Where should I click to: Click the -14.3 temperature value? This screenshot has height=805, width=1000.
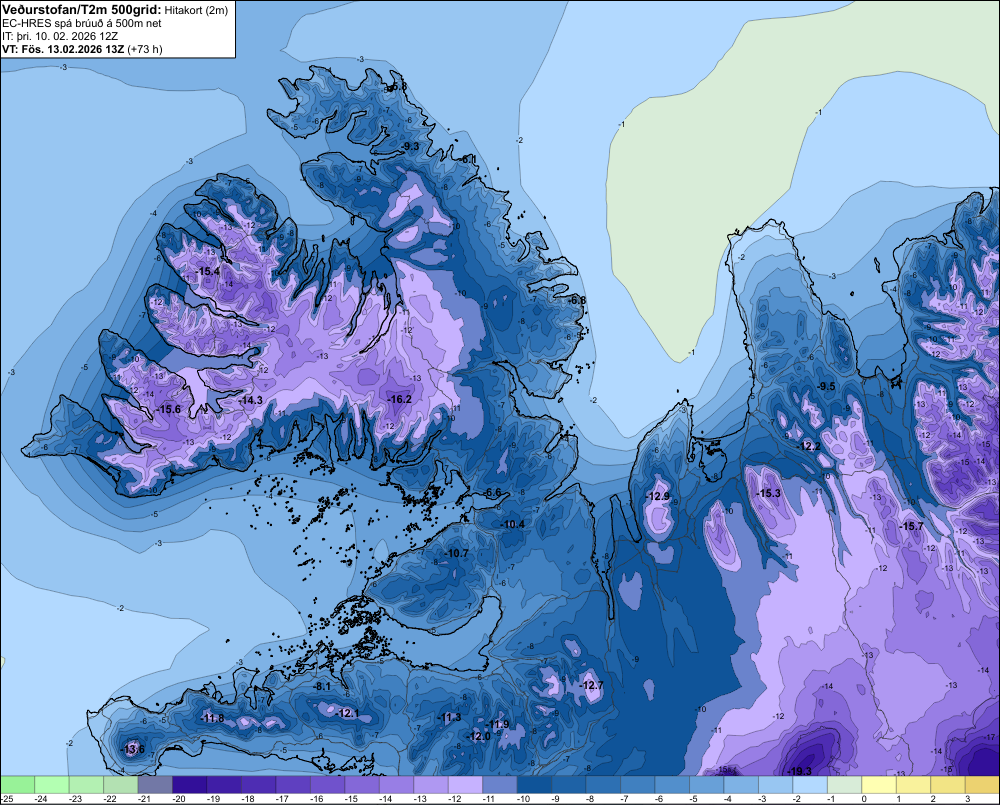pos(251,400)
